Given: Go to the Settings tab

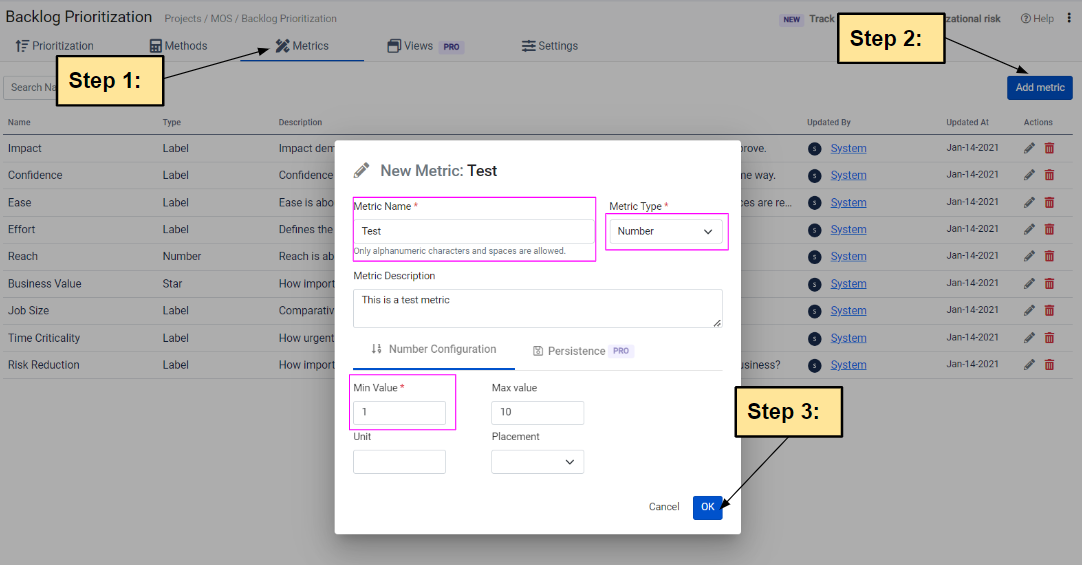Looking at the screenshot, I should 550,46.
